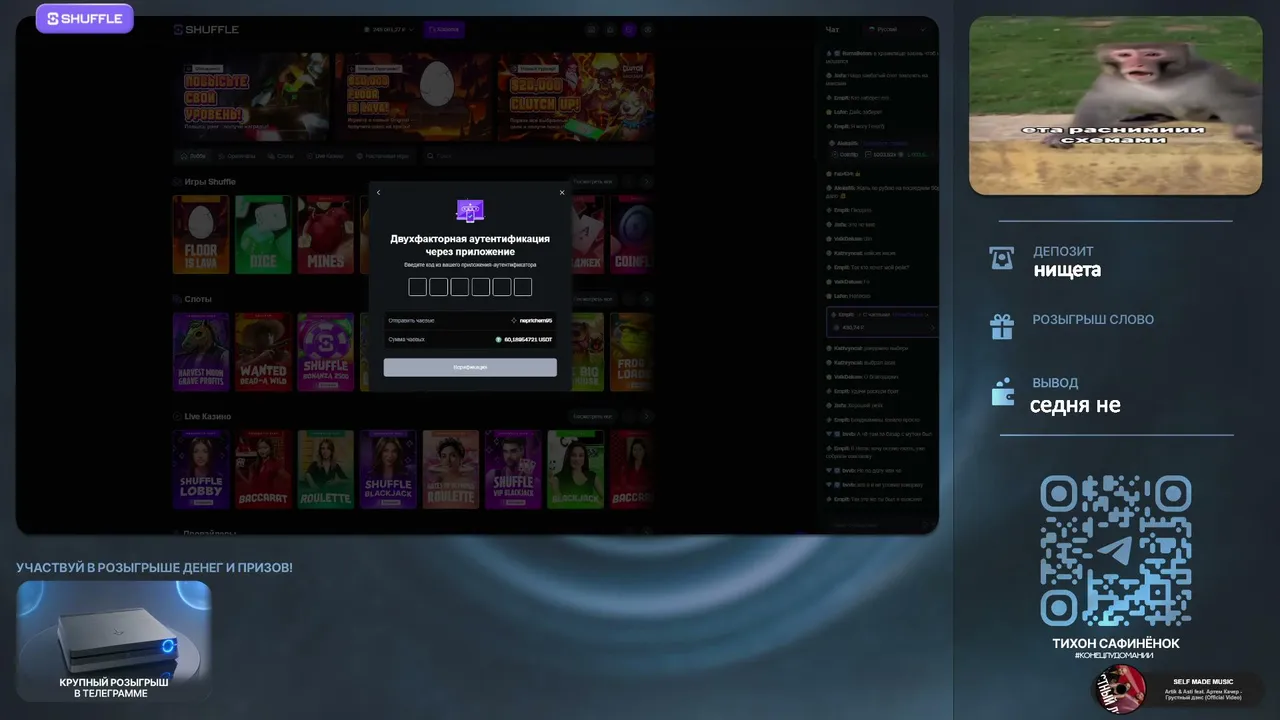Open the Shuffle Blackjack live tile
Image resolution: width=1280 pixels, height=720 pixels.
388,469
